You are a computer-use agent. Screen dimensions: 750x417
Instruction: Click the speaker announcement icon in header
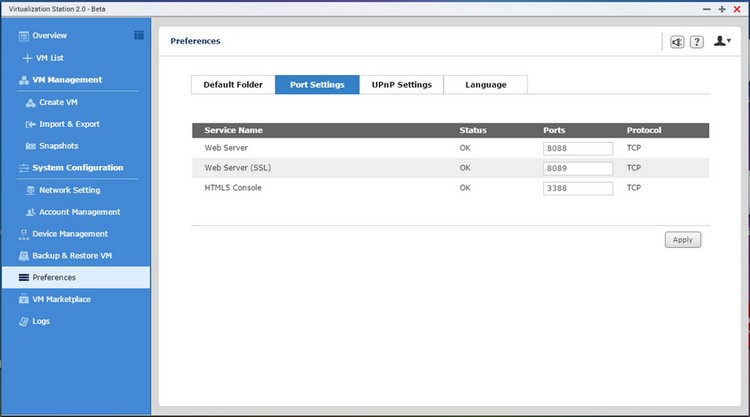[x=677, y=42]
